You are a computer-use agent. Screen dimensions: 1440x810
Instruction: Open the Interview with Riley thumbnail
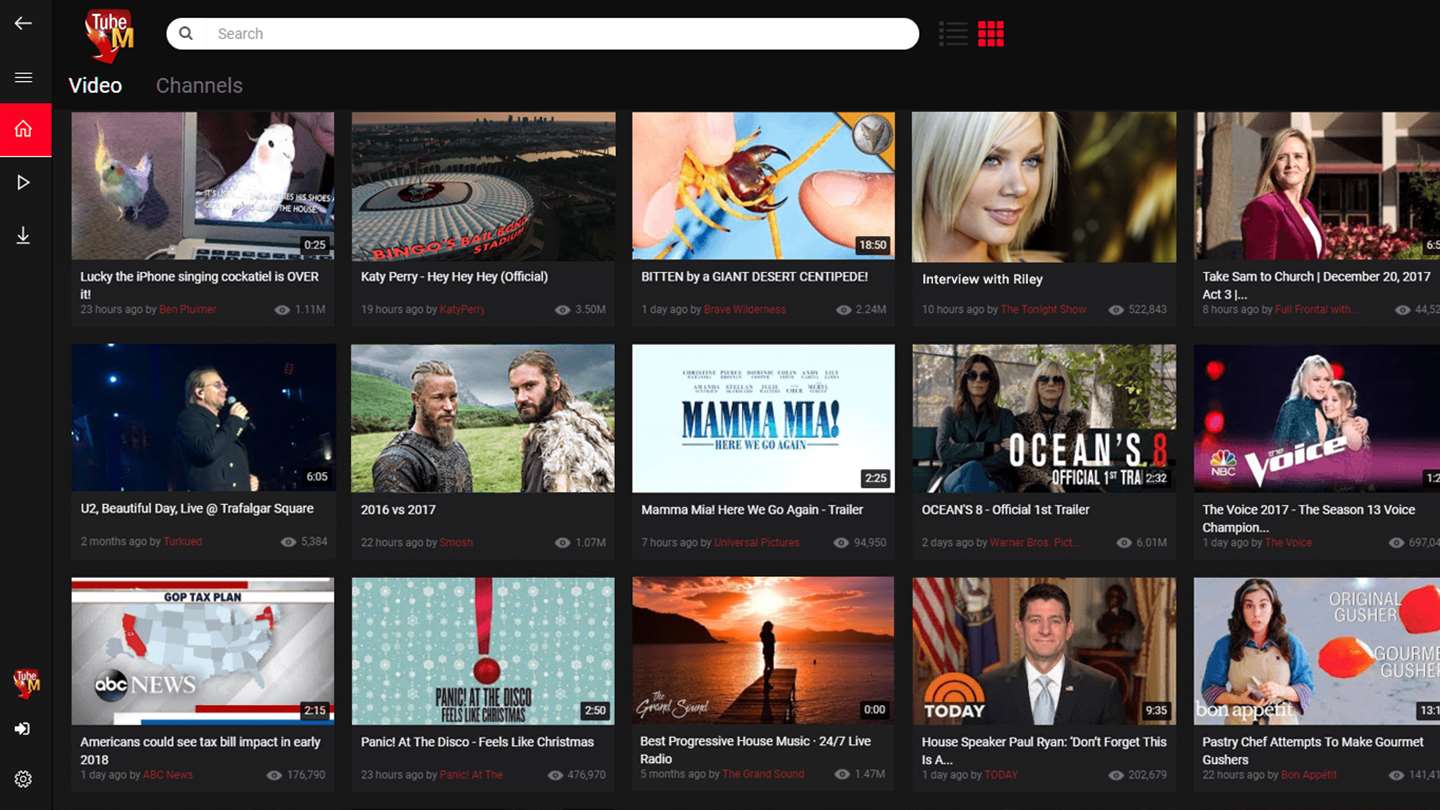pos(1044,187)
